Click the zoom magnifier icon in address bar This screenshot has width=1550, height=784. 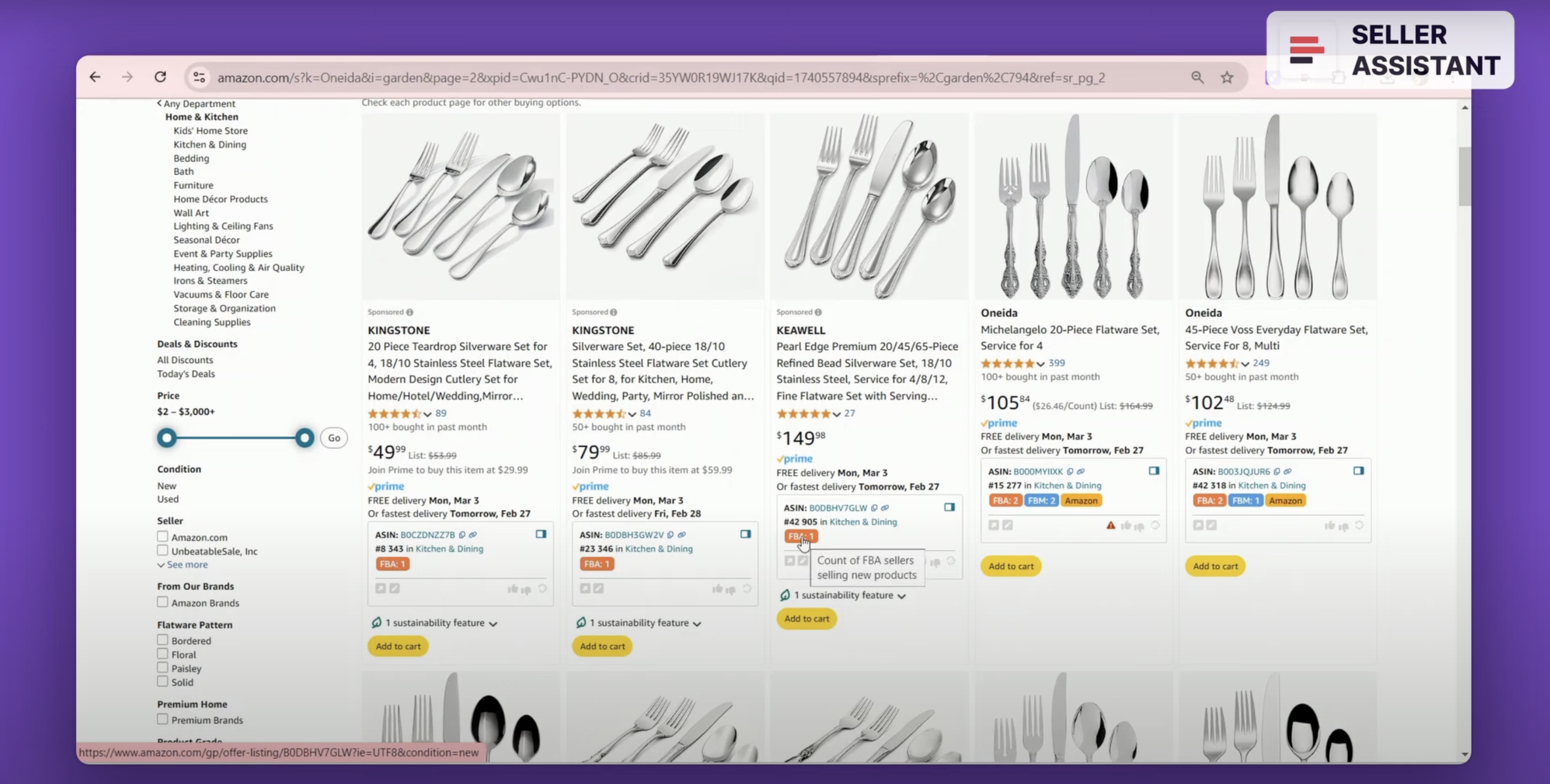1197,77
